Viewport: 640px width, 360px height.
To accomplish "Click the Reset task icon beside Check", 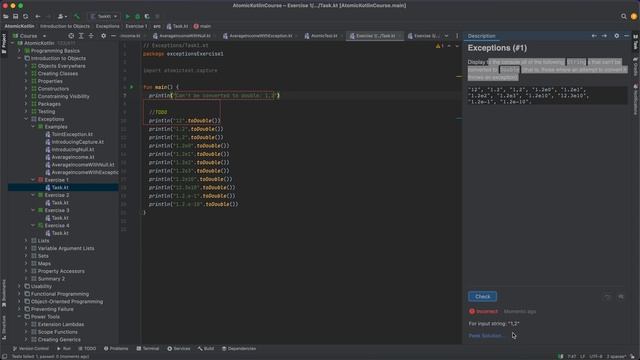I will click(x=607, y=297).
